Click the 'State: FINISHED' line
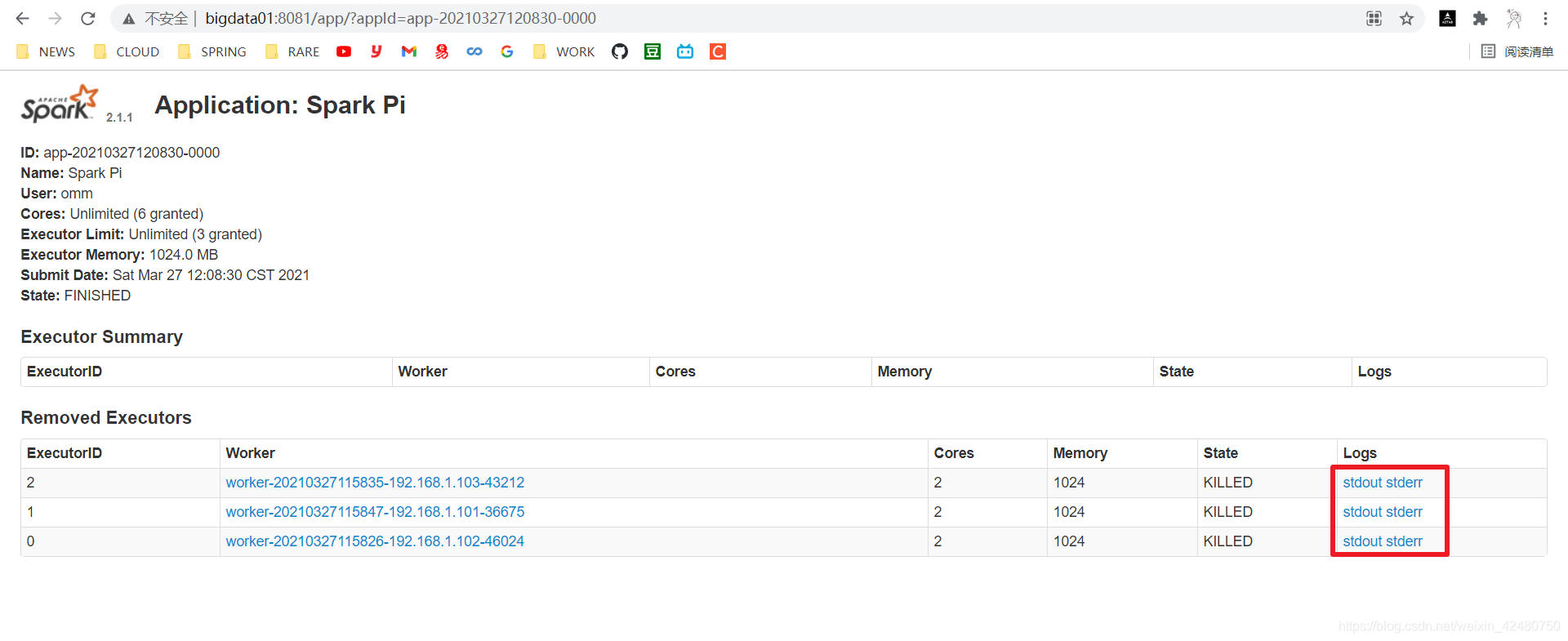Viewport: 1568px width, 641px height. tap(76, 296)
